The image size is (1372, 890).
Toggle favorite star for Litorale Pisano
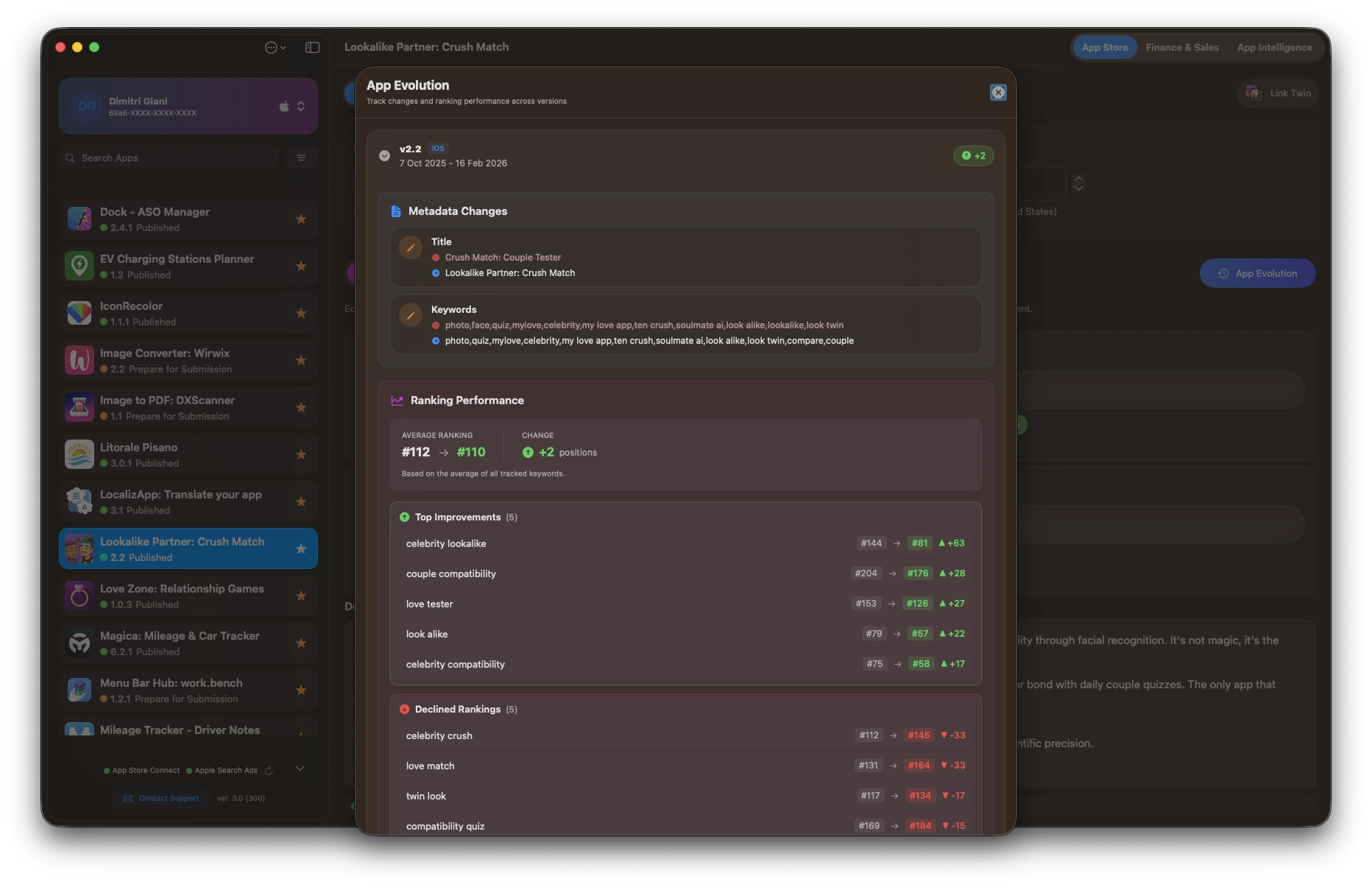tap(301, 455)
